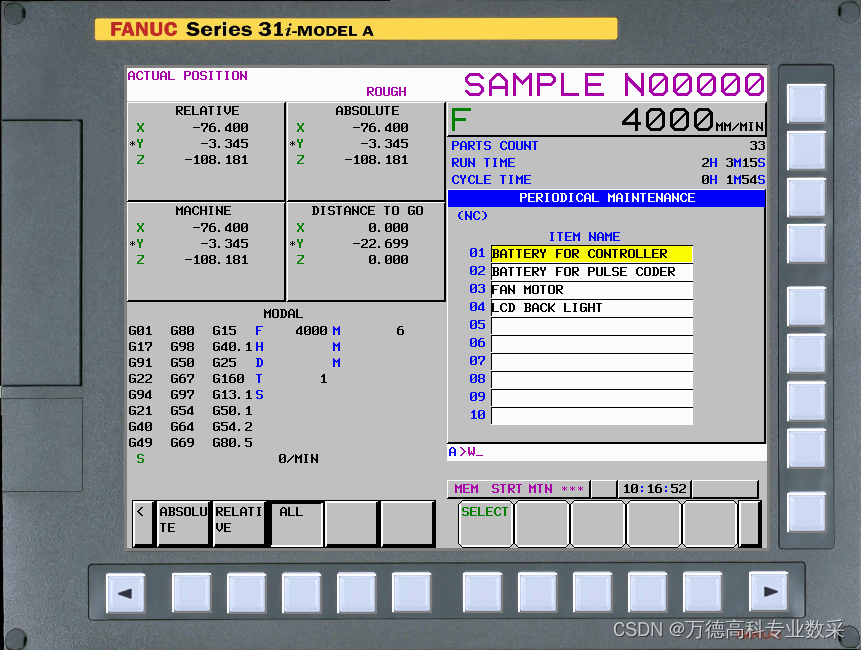Click the PARTS COUNT value 33
The height and width of the screenshot is (650, 861).
pyautogui.click(x=757, y=145)
